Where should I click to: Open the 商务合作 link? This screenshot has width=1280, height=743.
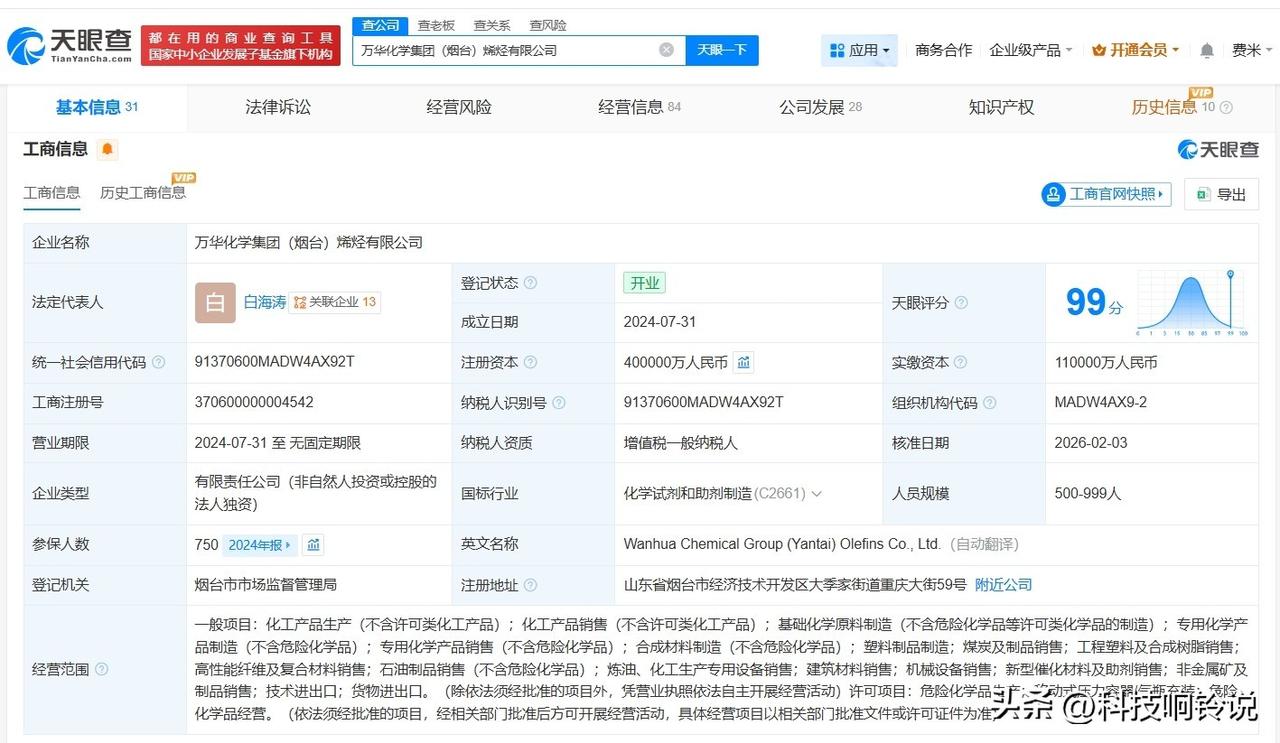click(x=944, y=50)
